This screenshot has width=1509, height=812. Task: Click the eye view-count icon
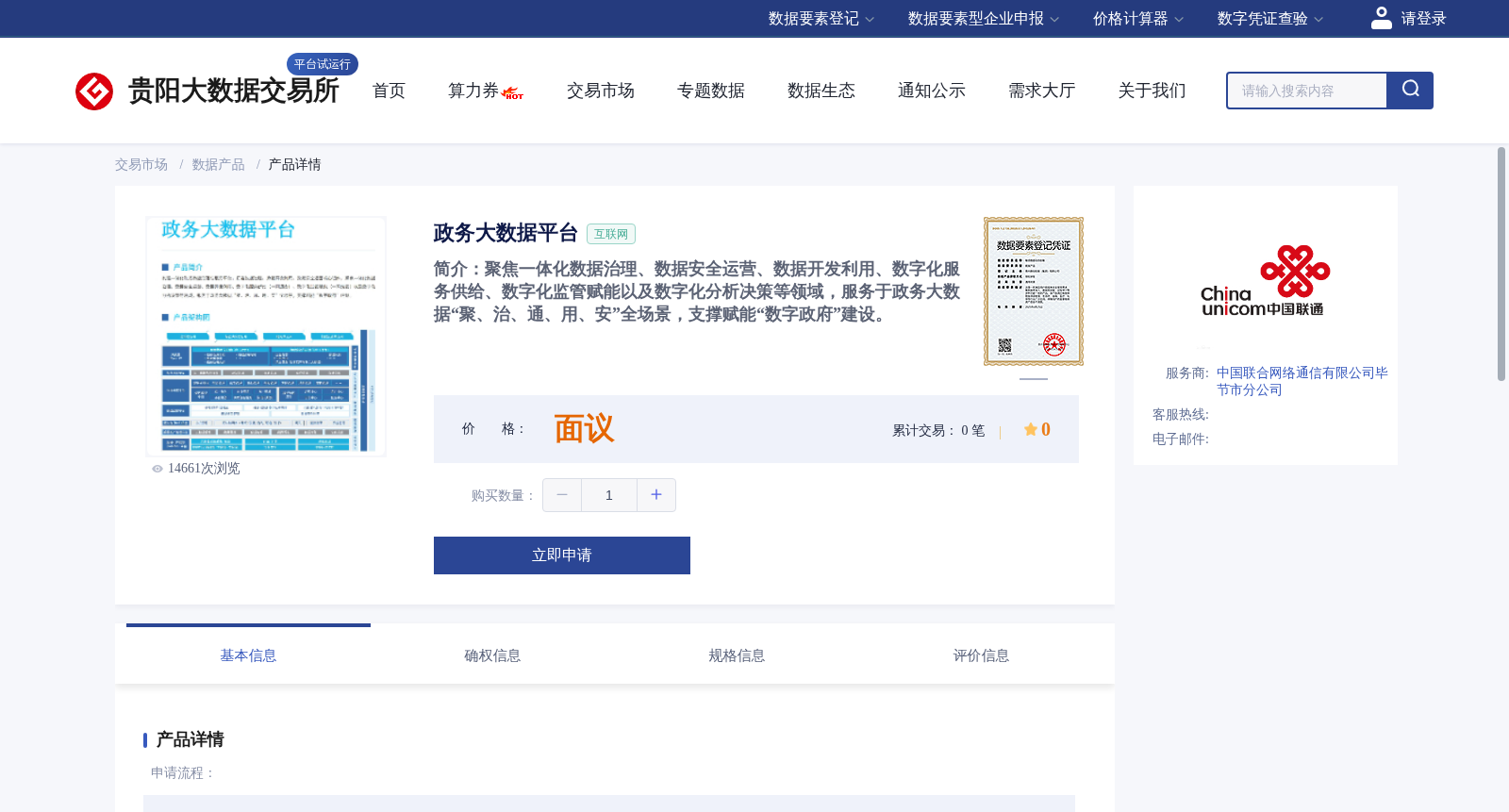tap(158, 469)
